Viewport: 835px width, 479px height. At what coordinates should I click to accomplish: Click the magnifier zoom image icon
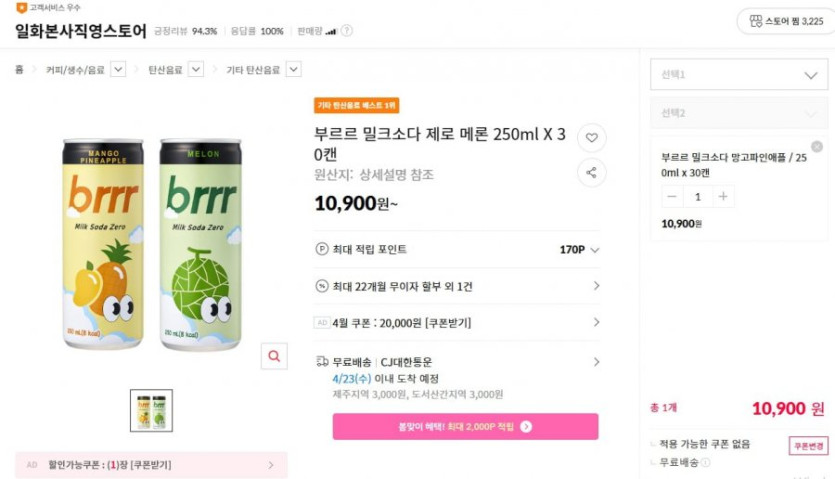click(x=273, y=356)
